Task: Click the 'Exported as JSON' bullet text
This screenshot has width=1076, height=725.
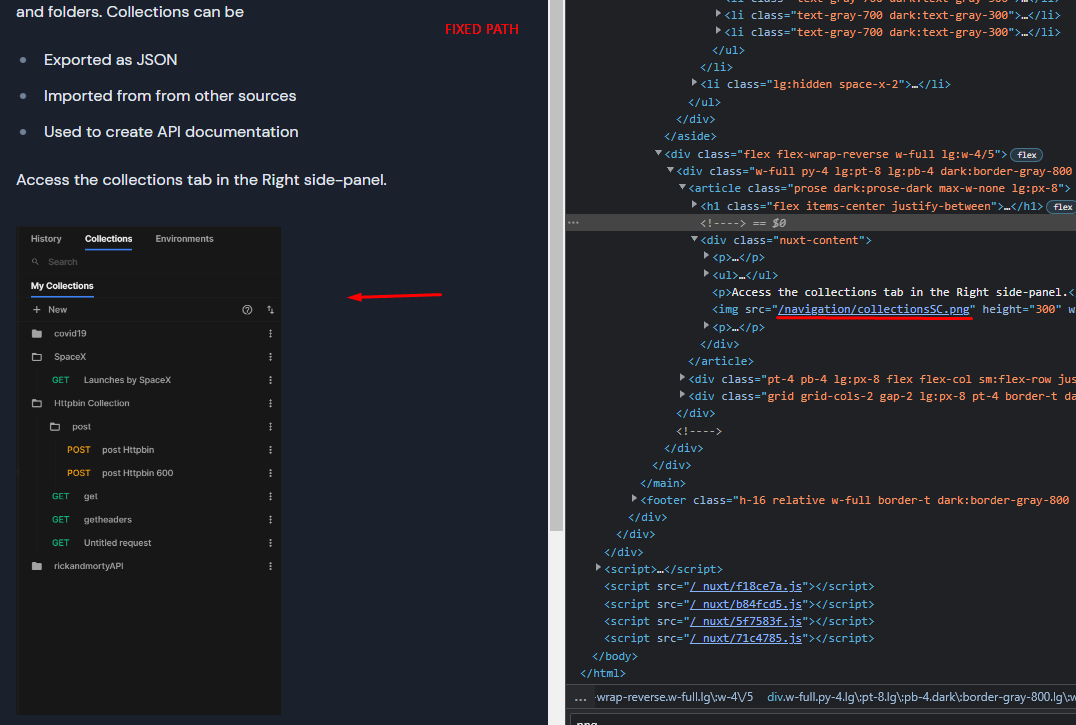Action: tap(110, 60)
